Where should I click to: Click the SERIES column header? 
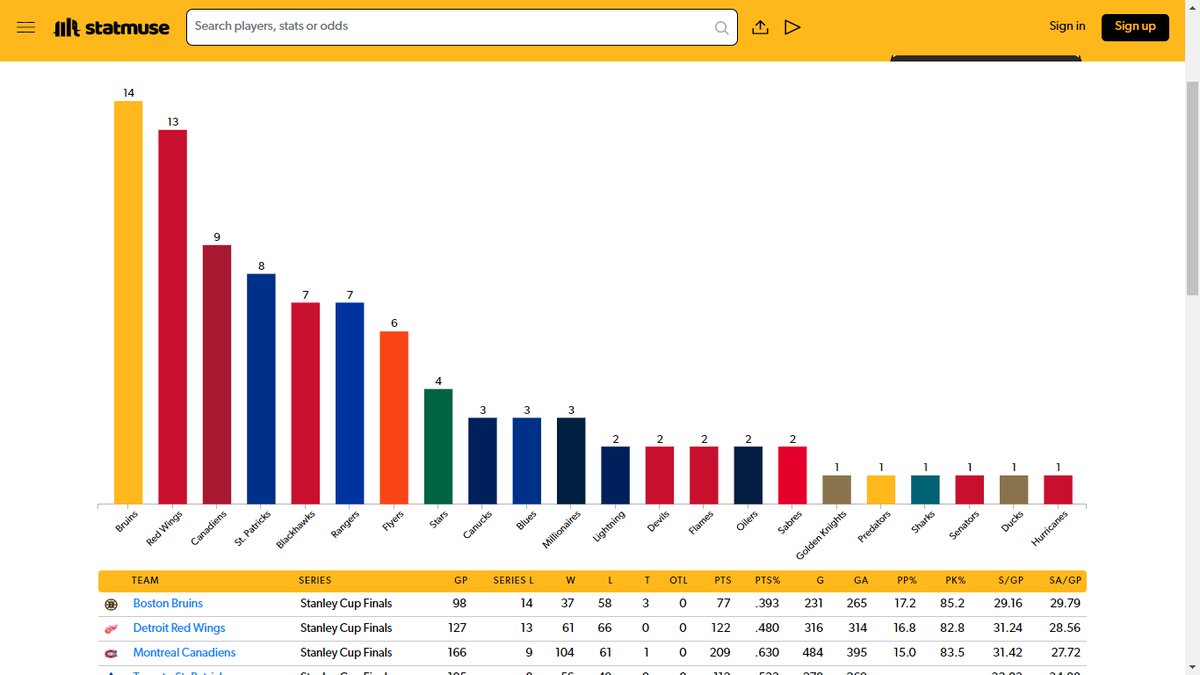[315, 580]
